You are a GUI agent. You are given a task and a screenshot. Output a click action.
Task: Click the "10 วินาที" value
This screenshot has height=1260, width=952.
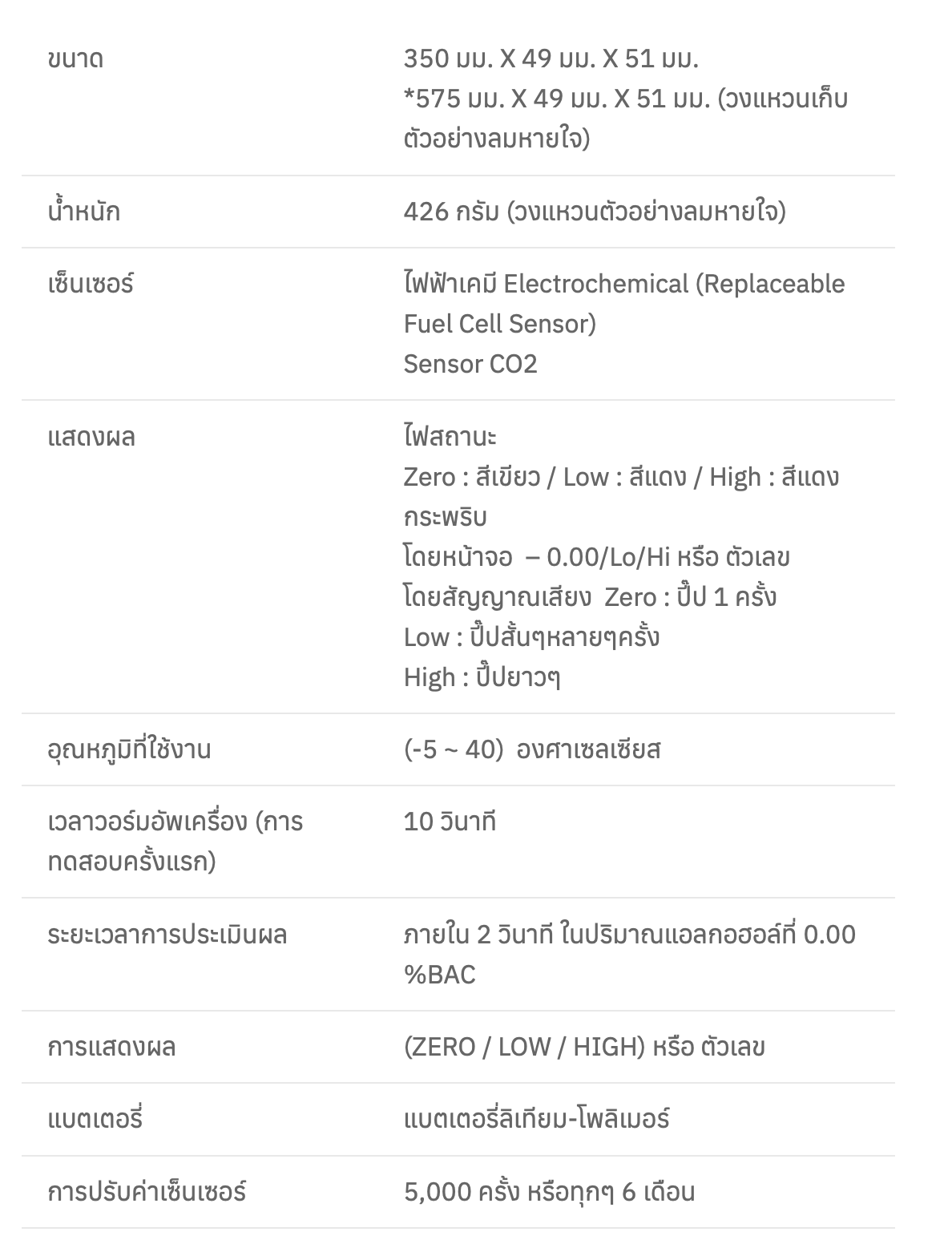[450, 822]
